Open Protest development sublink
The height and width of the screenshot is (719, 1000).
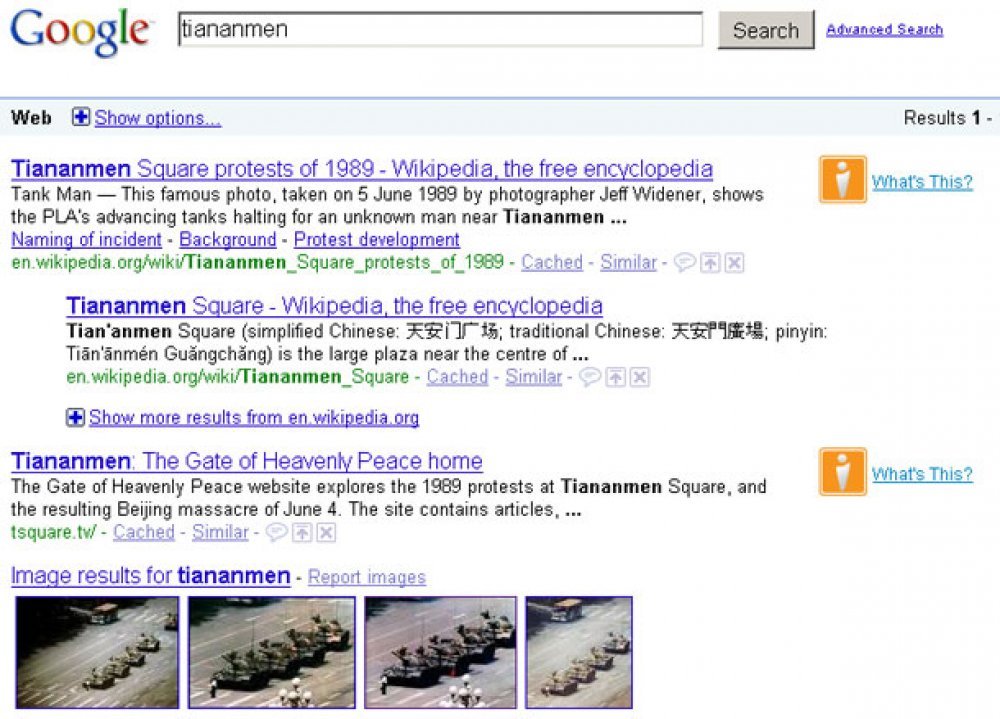pyautogui.click(x=376, y=239)
